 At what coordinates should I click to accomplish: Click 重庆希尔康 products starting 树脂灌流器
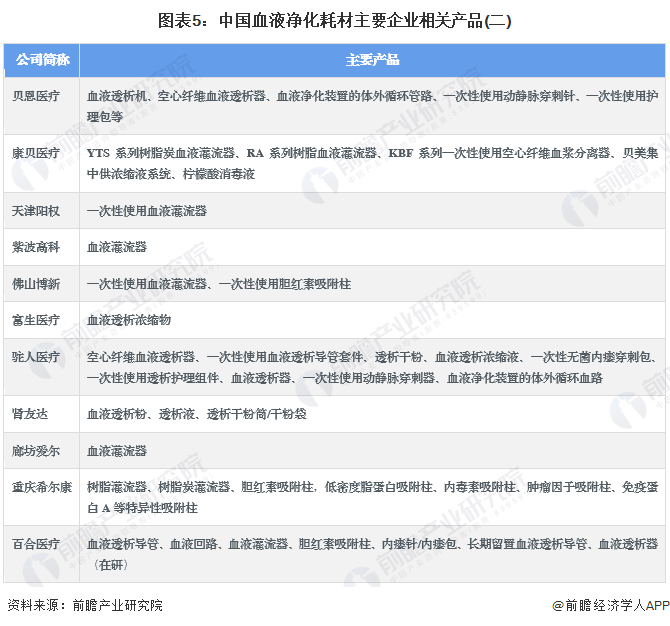(x=372, y=497)
